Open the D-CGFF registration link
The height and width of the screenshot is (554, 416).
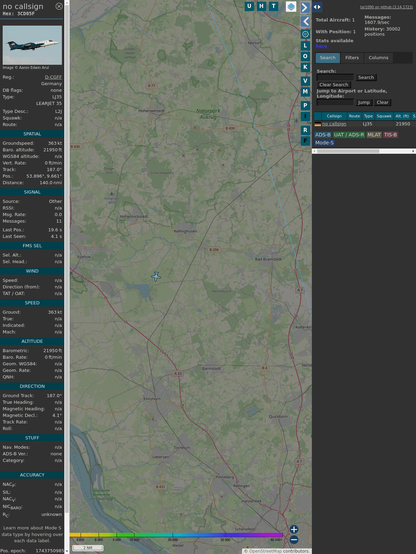click(53, 77)
